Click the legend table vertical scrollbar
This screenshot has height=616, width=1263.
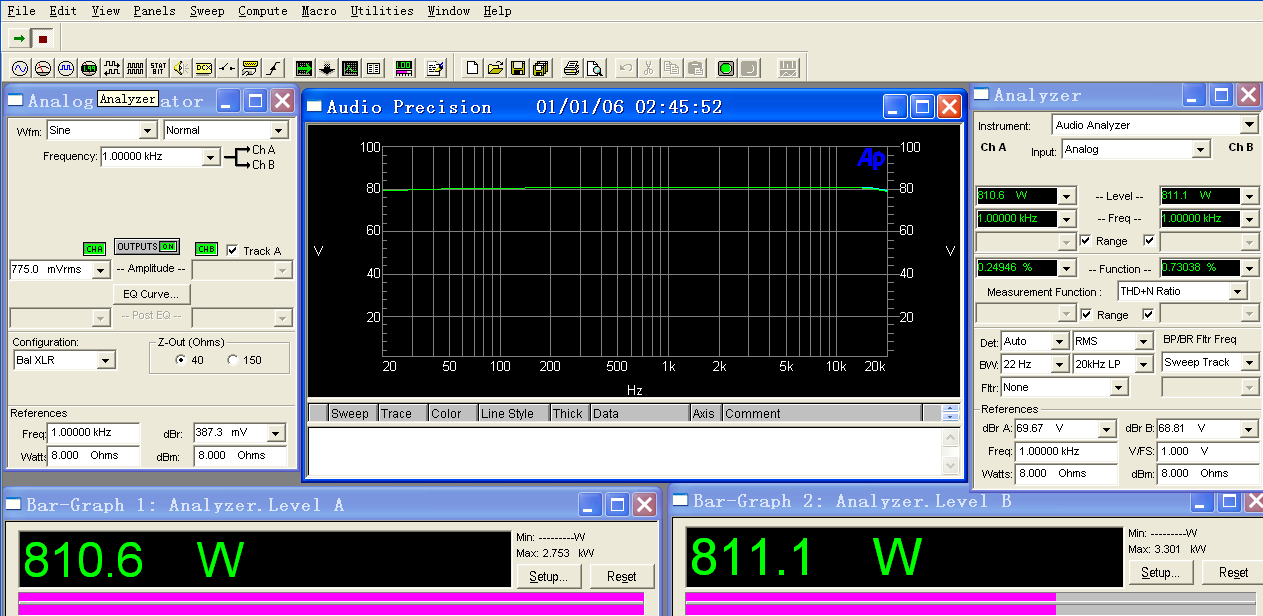[951, 451]
